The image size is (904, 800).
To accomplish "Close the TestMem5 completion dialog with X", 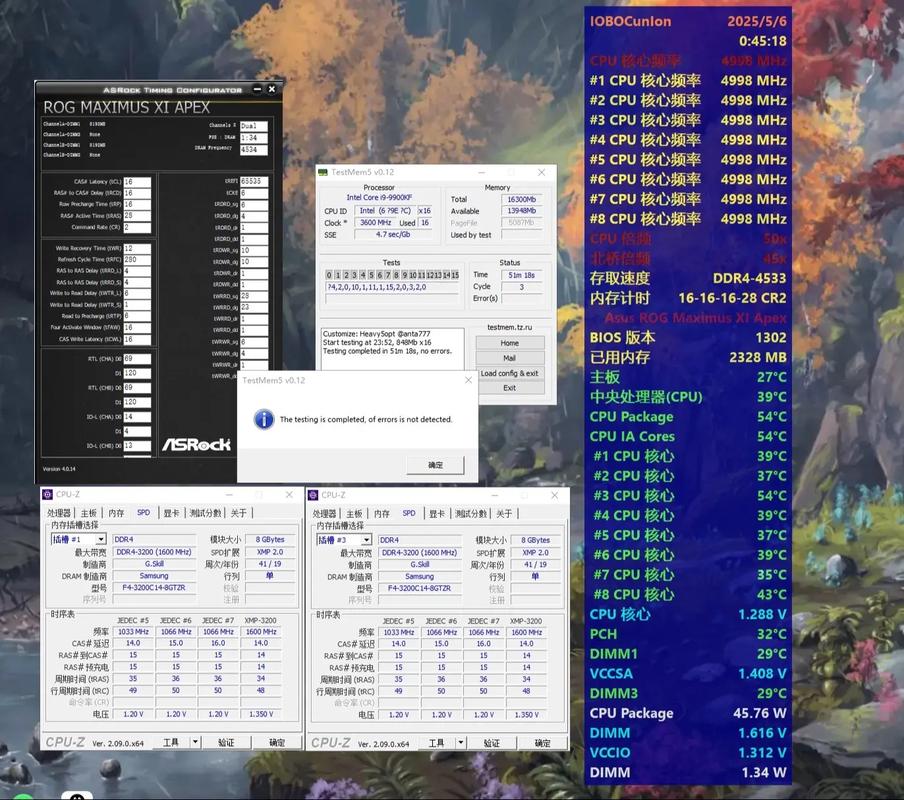I will (468, 380).
